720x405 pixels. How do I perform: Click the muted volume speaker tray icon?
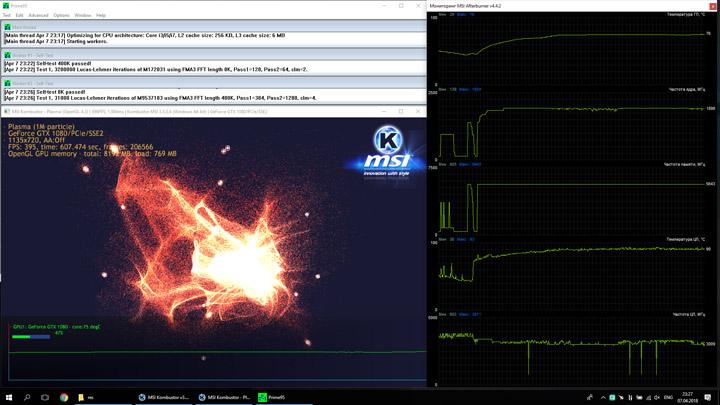tap(657, 397)
